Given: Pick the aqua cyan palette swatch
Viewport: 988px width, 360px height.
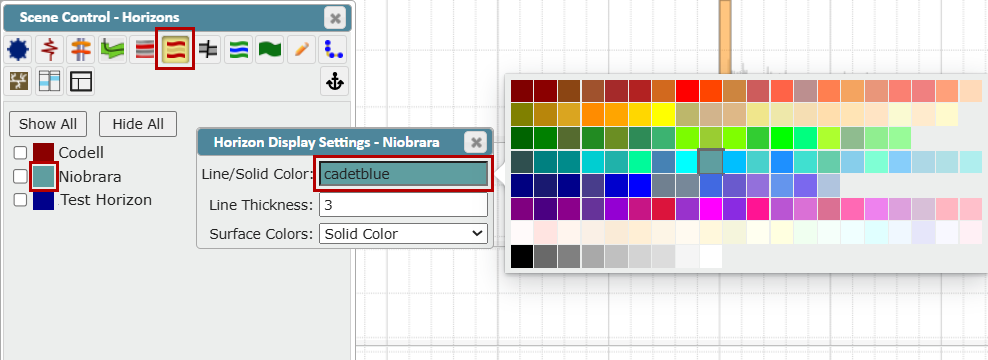Looking at the screenshot, I should [x=687, y=162].
